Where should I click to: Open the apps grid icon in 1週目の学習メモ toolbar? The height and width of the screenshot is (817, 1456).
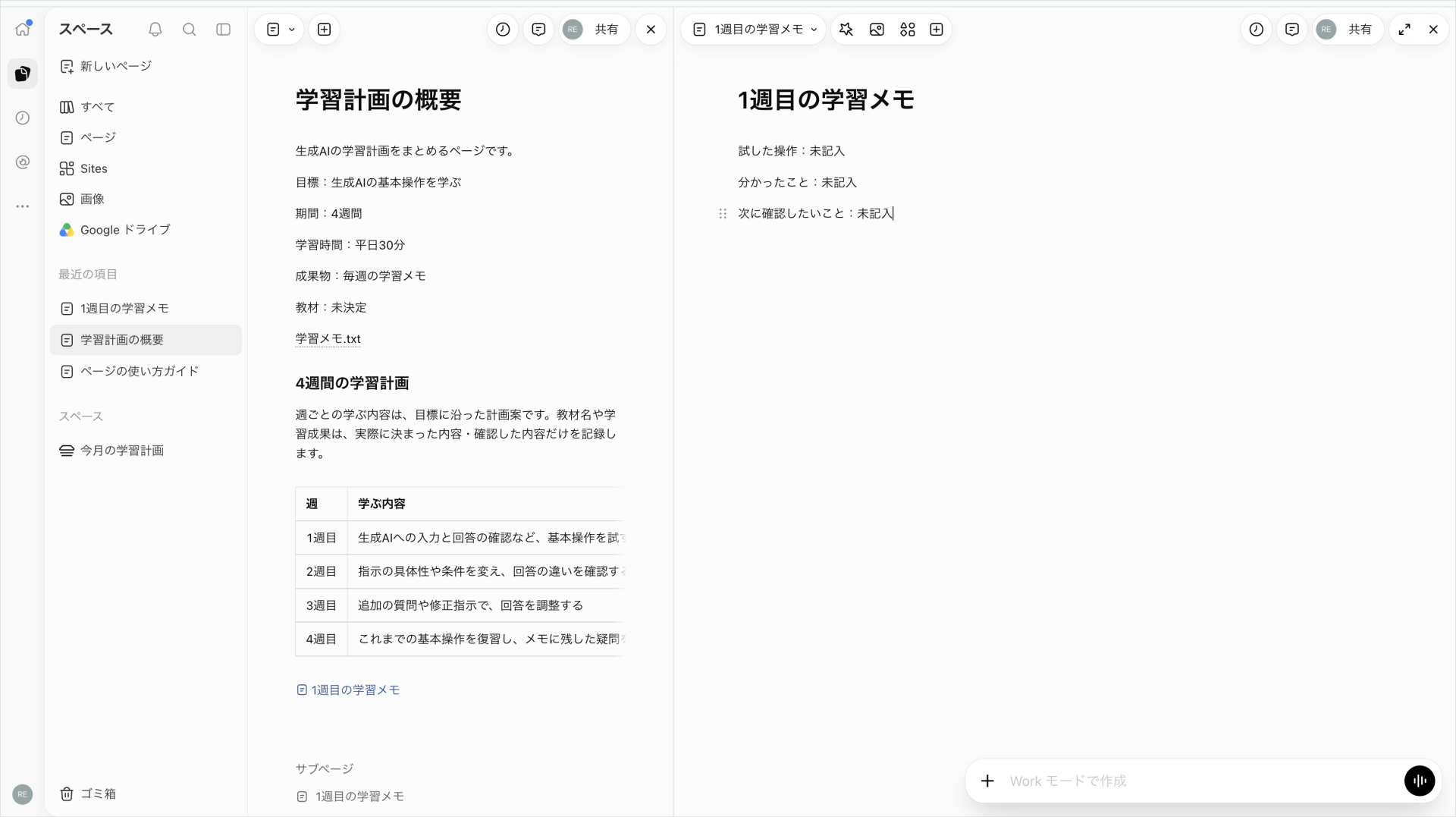click(x=907, y=30)
